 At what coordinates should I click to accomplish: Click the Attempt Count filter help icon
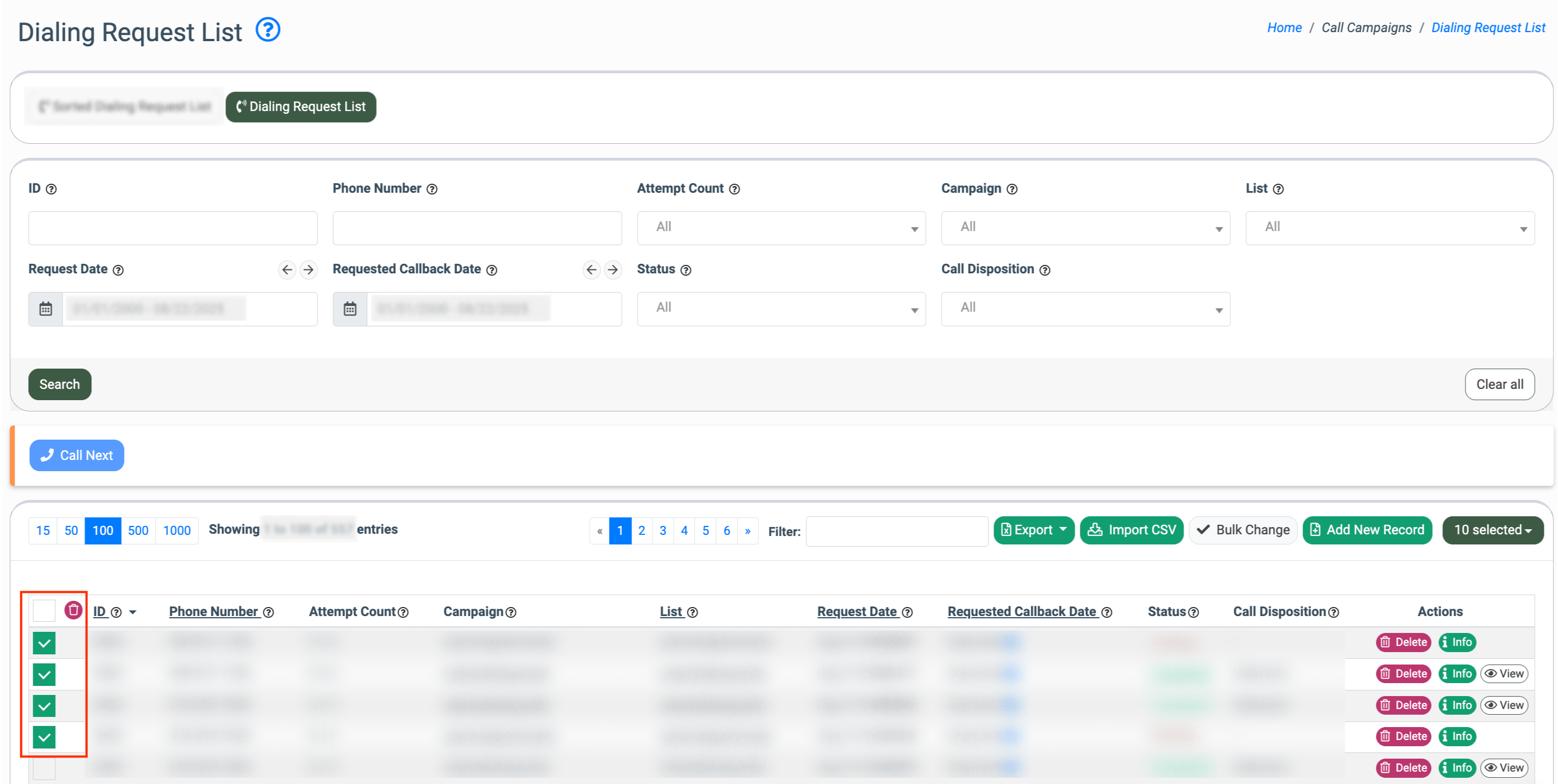click(734, 189)
